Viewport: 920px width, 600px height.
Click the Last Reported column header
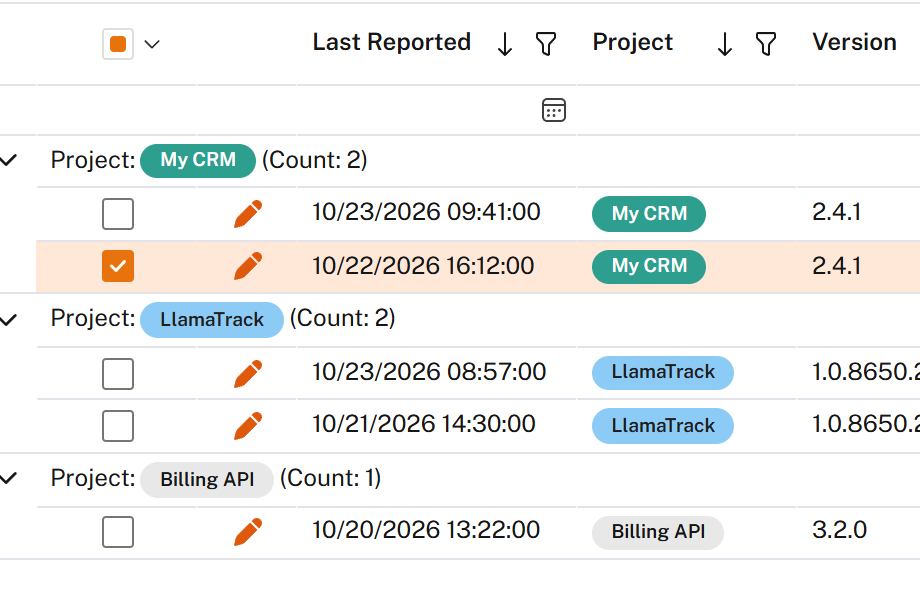tap(391, 42)
